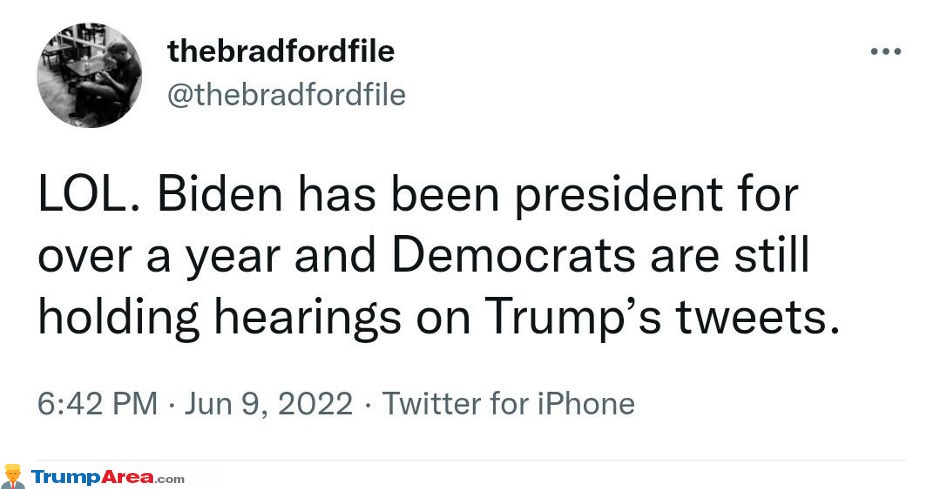The height and width of the screenshot is (489, 940).
Task: Open thebradfordfile's round profile avatar
Action: (x=89, y=75)
